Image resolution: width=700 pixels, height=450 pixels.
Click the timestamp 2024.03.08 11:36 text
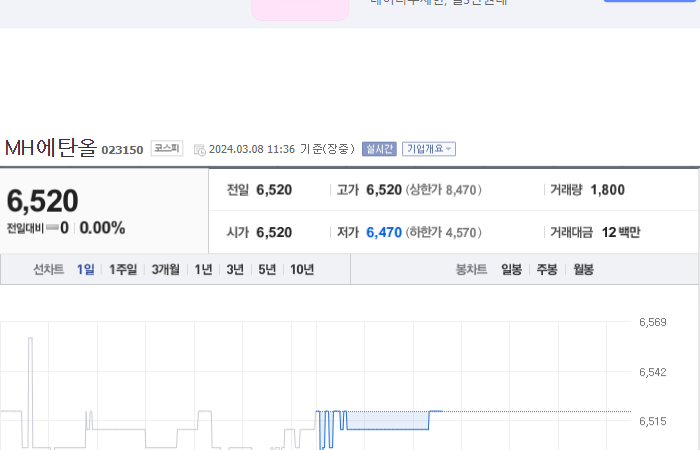(252, 149)
